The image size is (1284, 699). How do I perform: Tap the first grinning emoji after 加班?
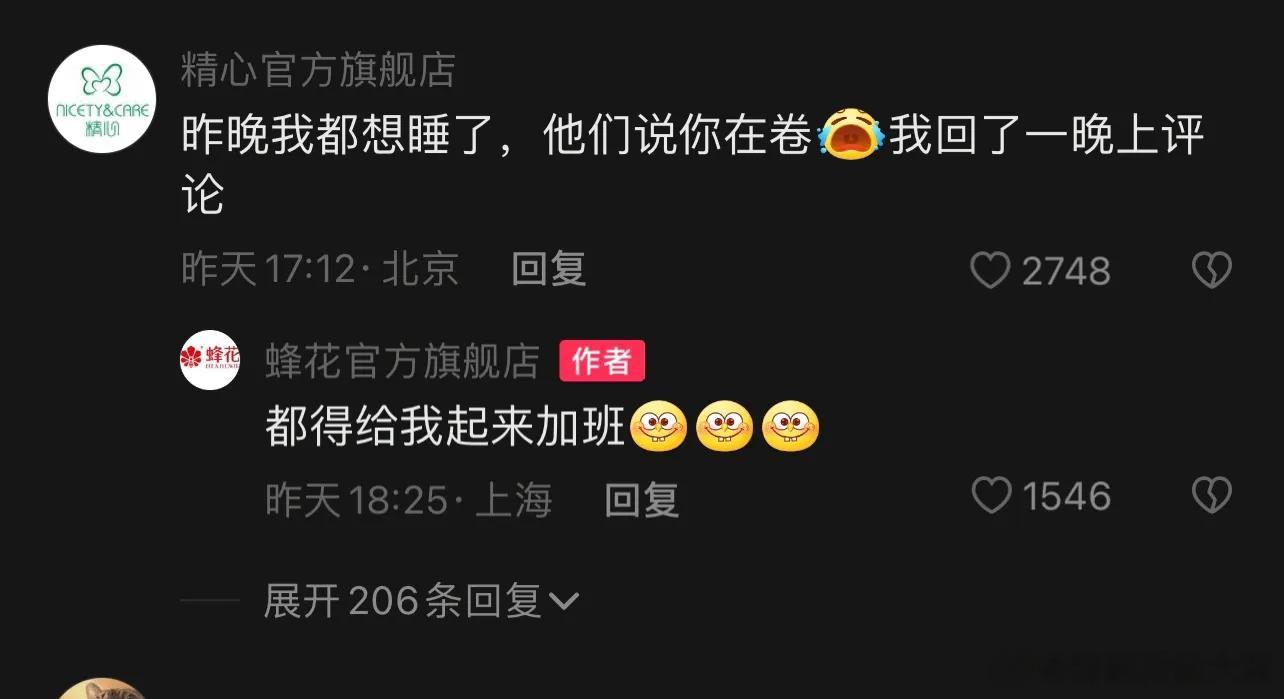[657, 427]
